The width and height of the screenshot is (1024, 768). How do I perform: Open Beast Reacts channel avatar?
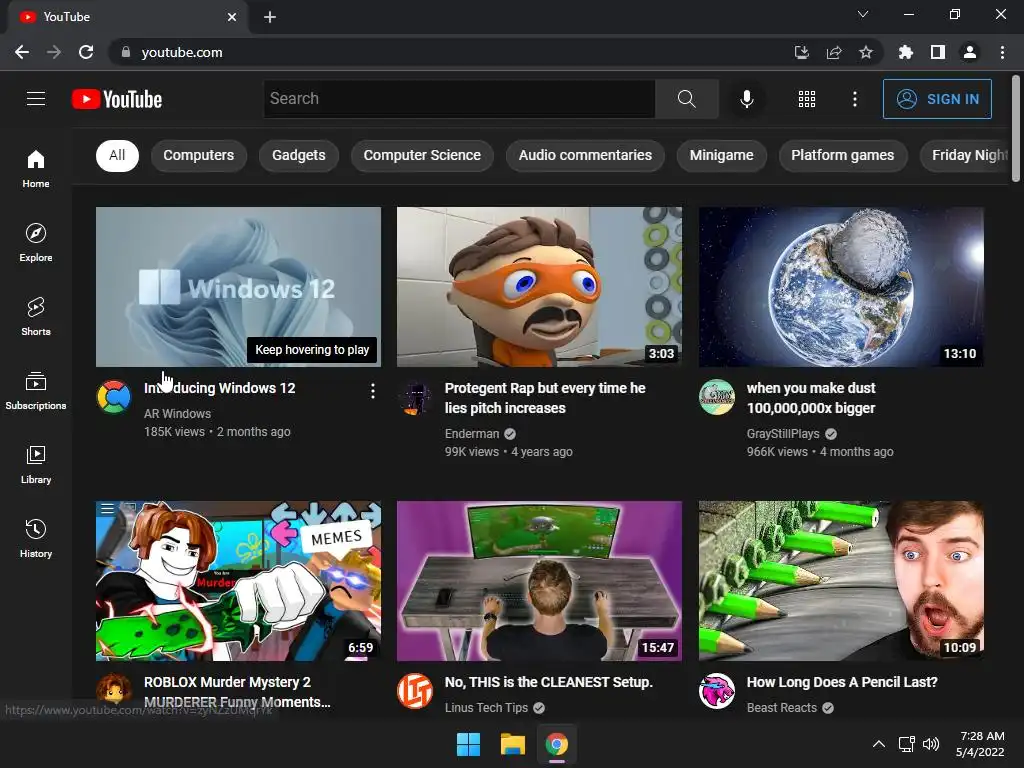717,691
